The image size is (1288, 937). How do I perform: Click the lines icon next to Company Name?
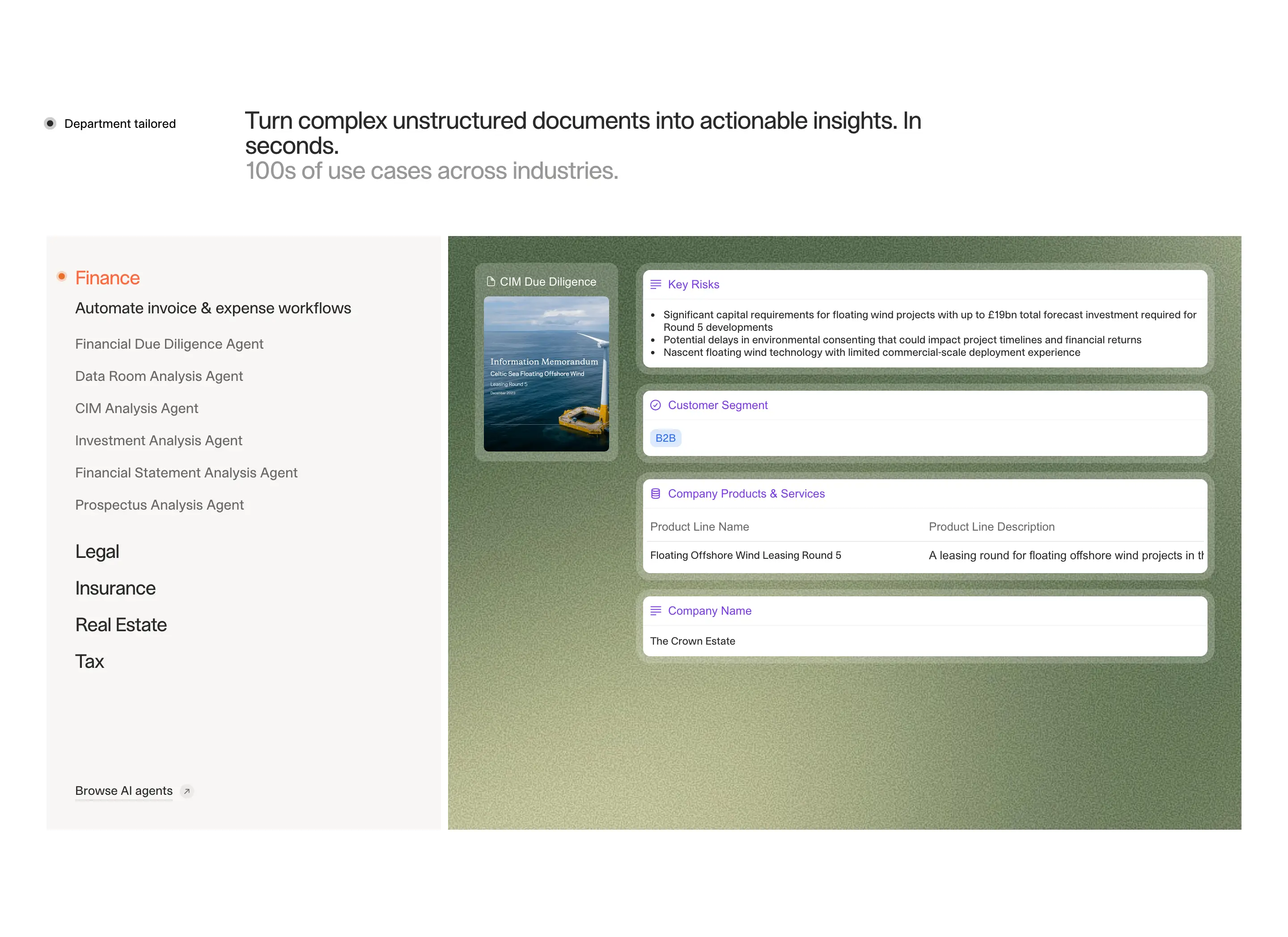(655, 611)
